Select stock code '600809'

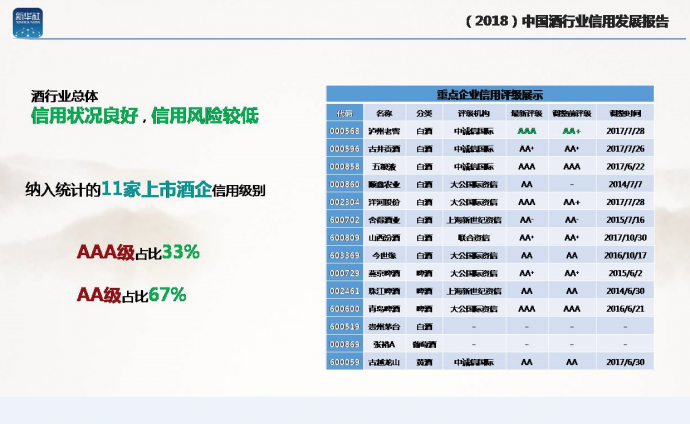345,238
